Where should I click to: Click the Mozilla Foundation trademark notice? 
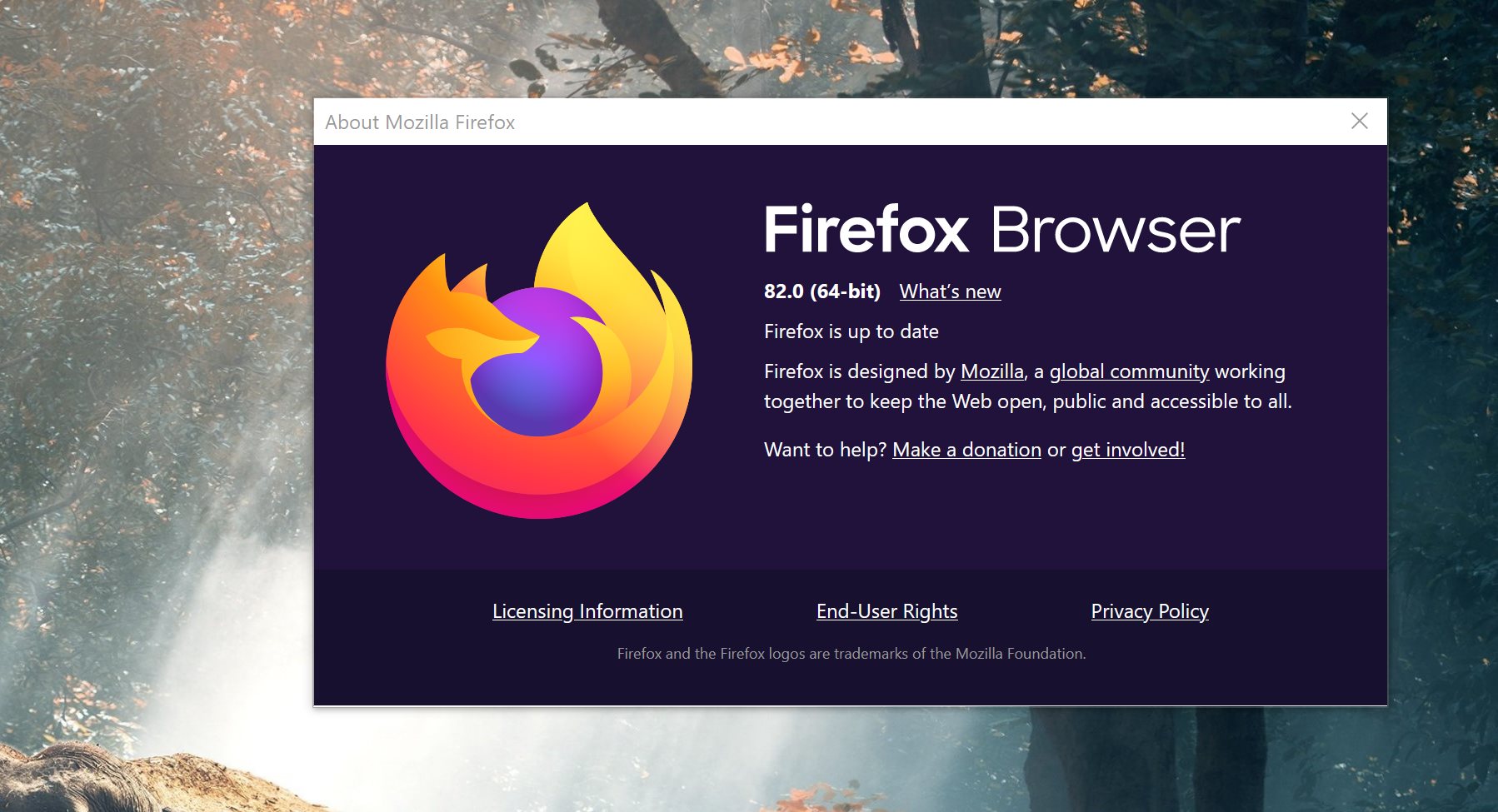pos(851,654)
